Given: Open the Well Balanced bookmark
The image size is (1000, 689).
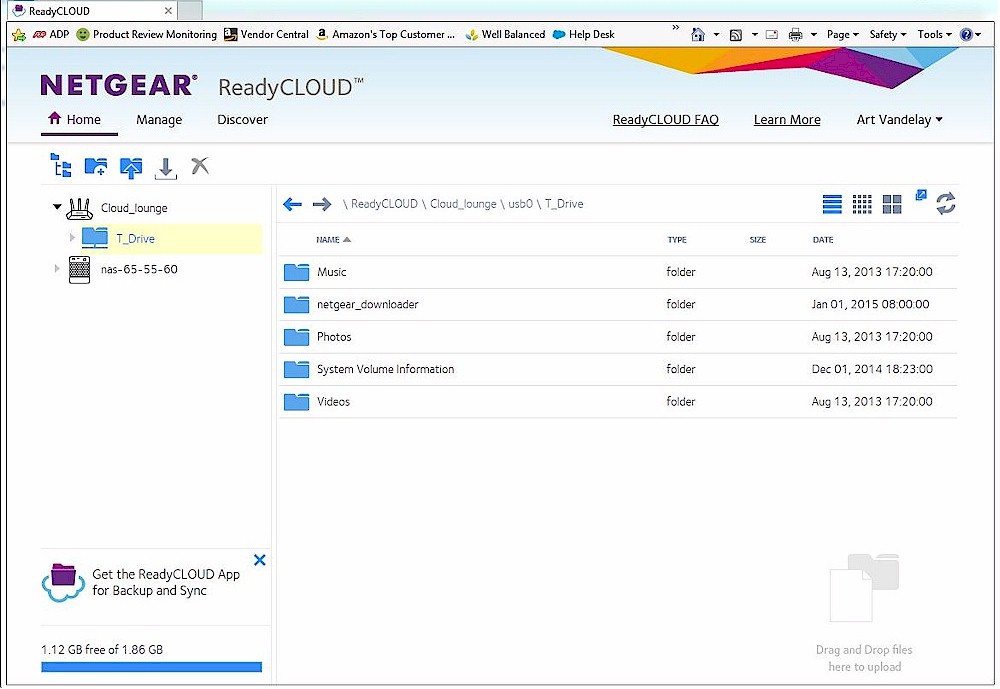Looking at the screenshot, I should (x=505, y=34).
